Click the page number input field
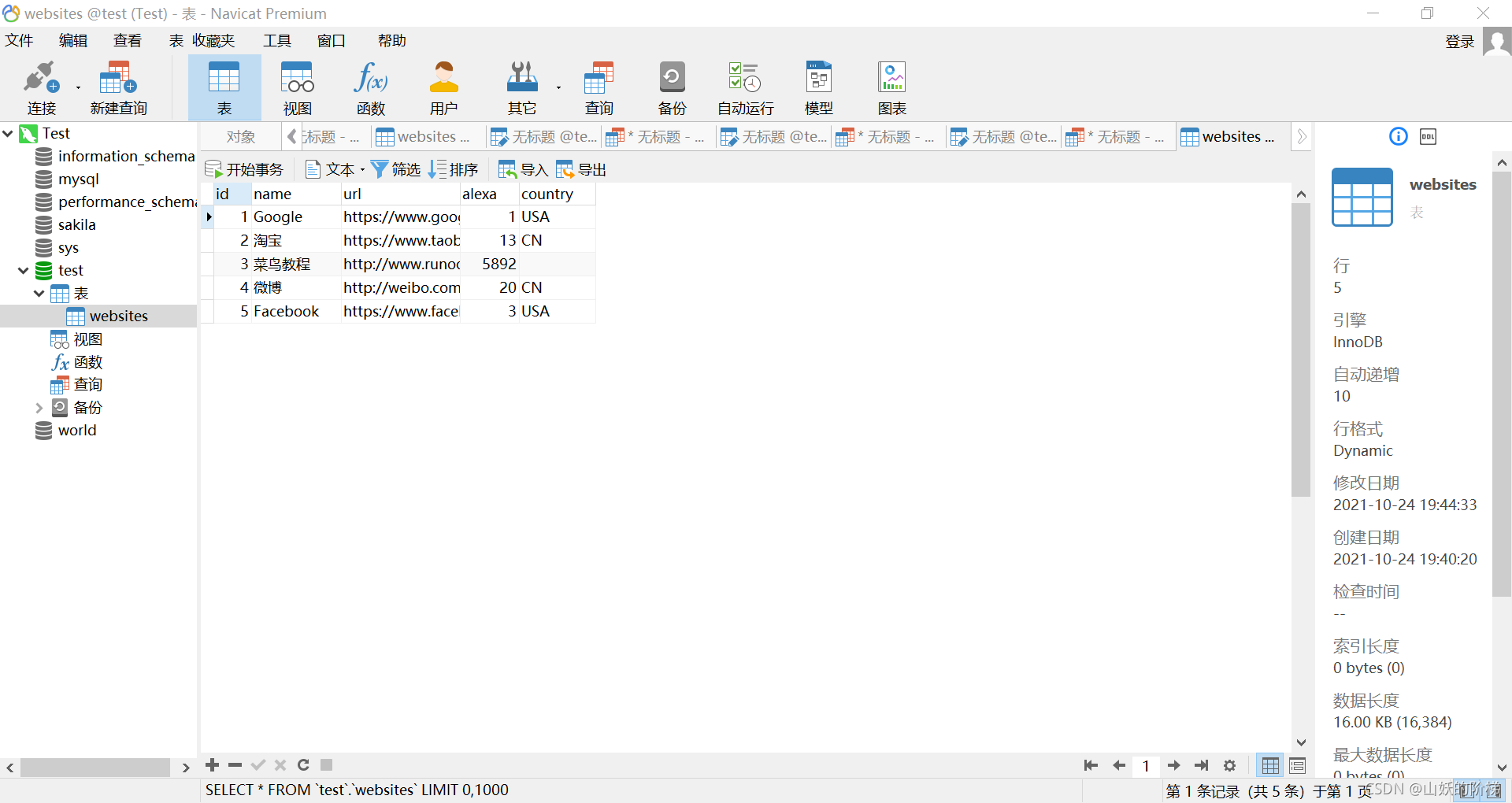This screenshot has height=803, width=1512. [x=1146, y=765]
